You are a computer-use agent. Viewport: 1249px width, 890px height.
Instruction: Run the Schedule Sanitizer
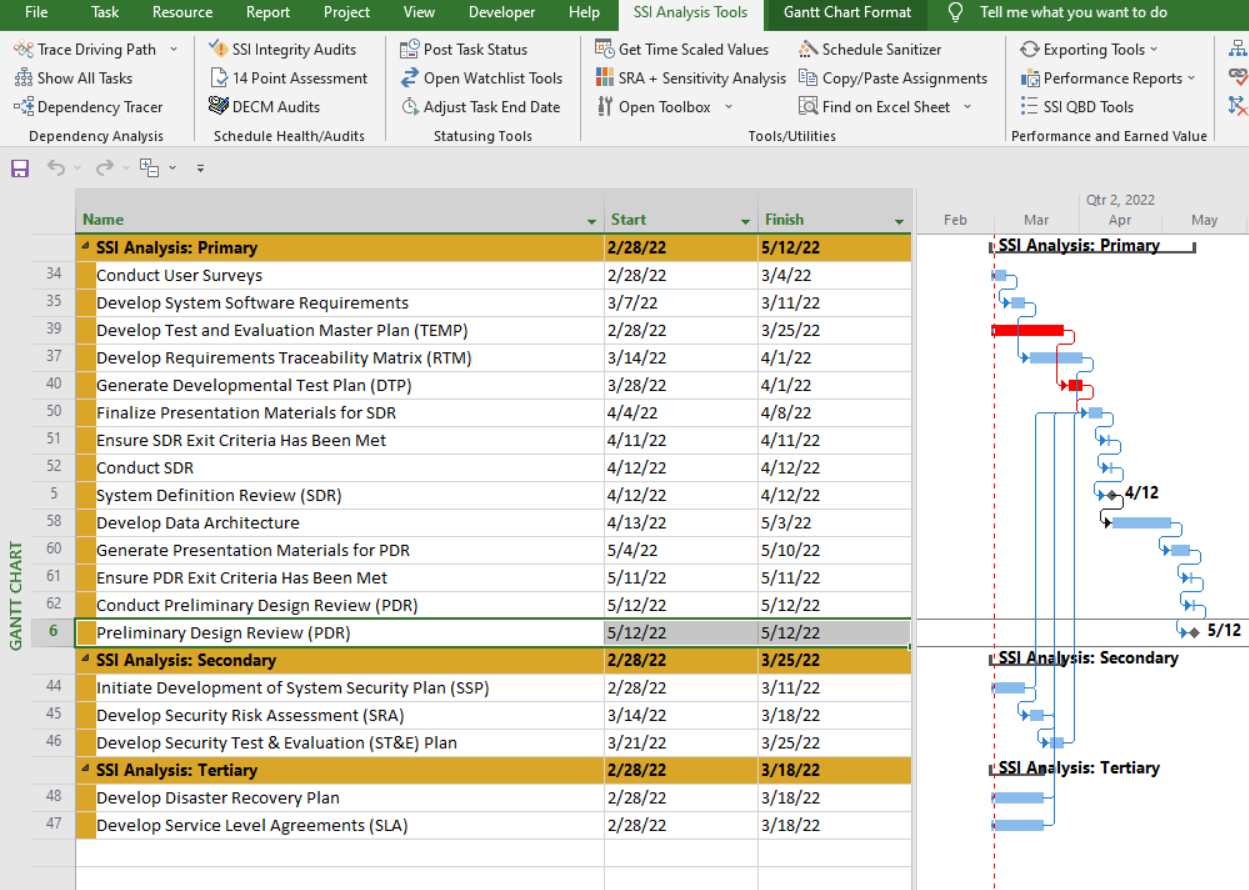click(x=870, y=49)
